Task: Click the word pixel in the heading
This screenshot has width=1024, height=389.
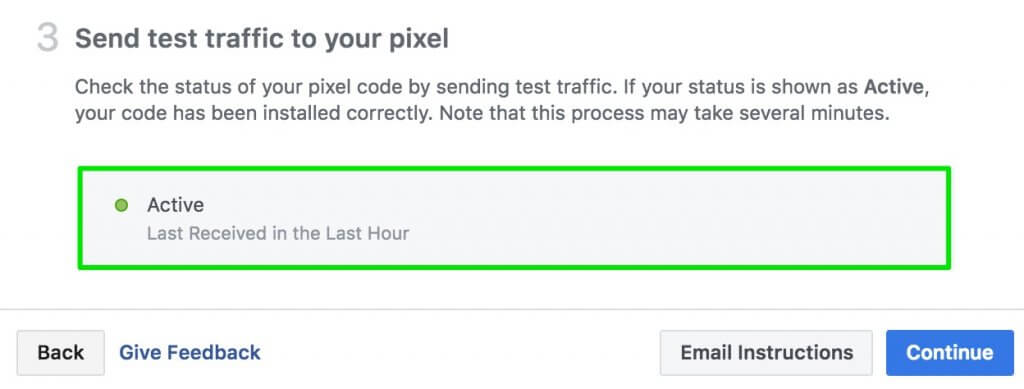Action: point(419,40)
